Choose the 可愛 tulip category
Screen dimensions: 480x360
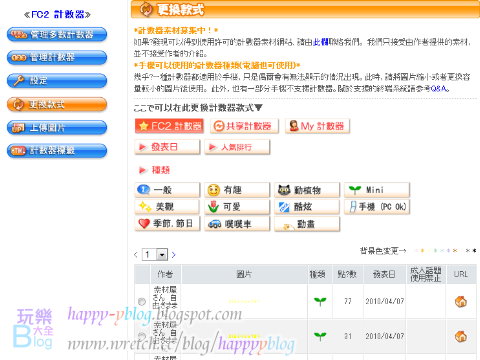(x=237, y=207)
